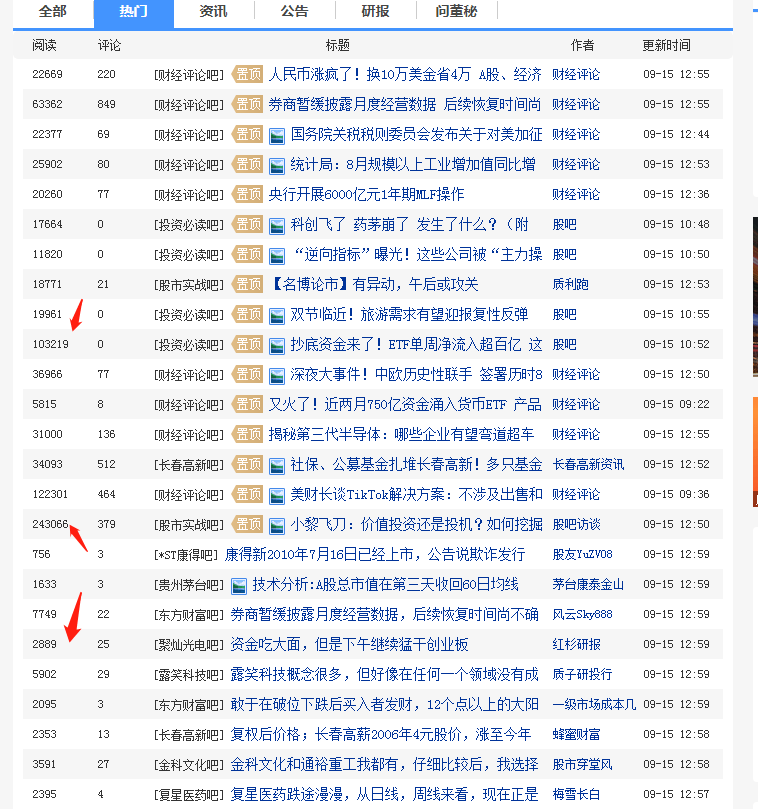Open post 复星医药跌途漫漫
This screenshot has height=809, width=758.
384,794
